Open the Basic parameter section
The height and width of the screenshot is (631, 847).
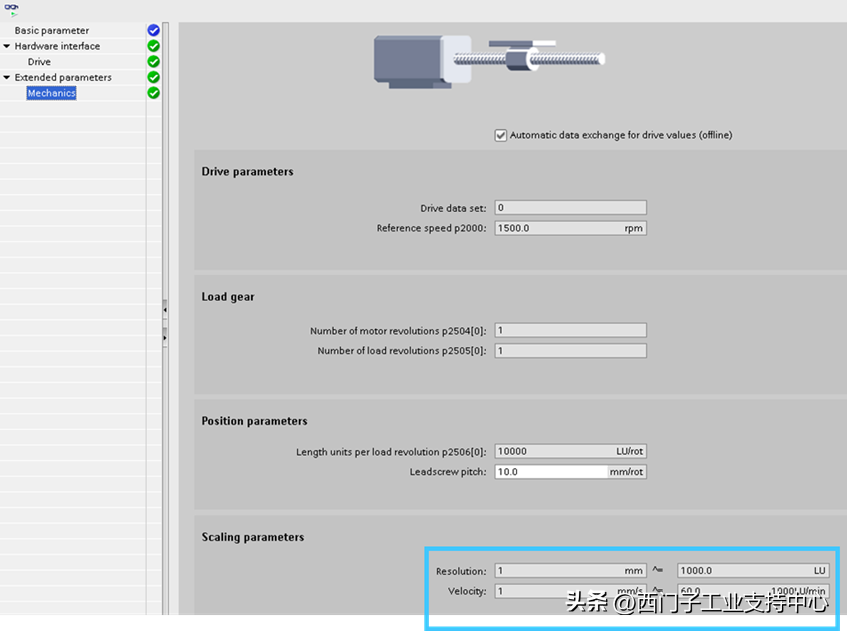pos(51,31)
